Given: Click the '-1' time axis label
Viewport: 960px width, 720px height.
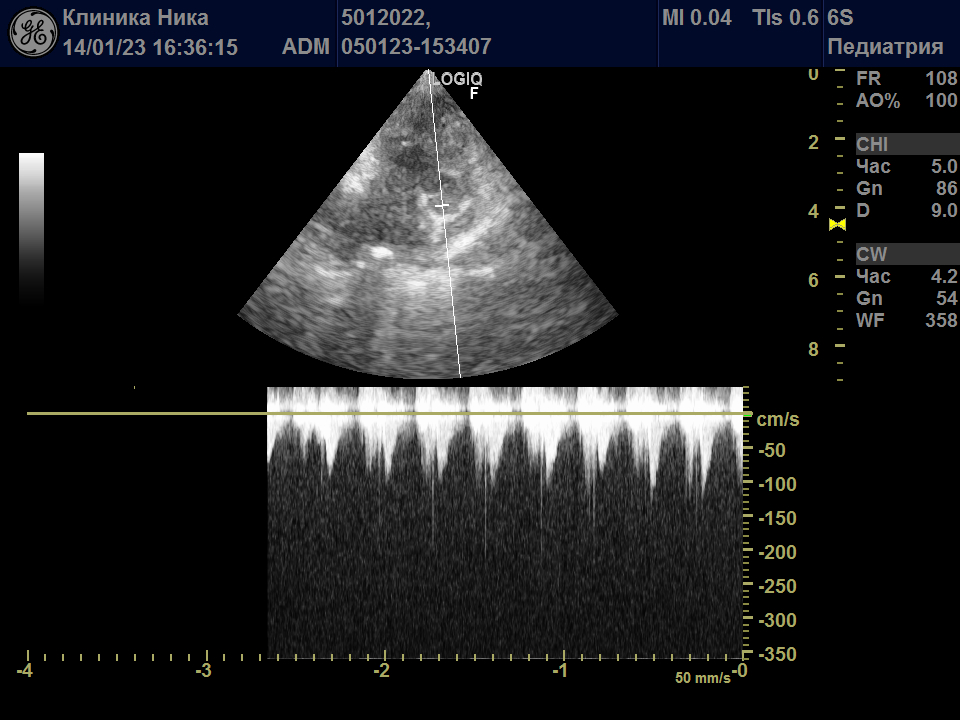Looking at the screenshot, I should point(560,671).
